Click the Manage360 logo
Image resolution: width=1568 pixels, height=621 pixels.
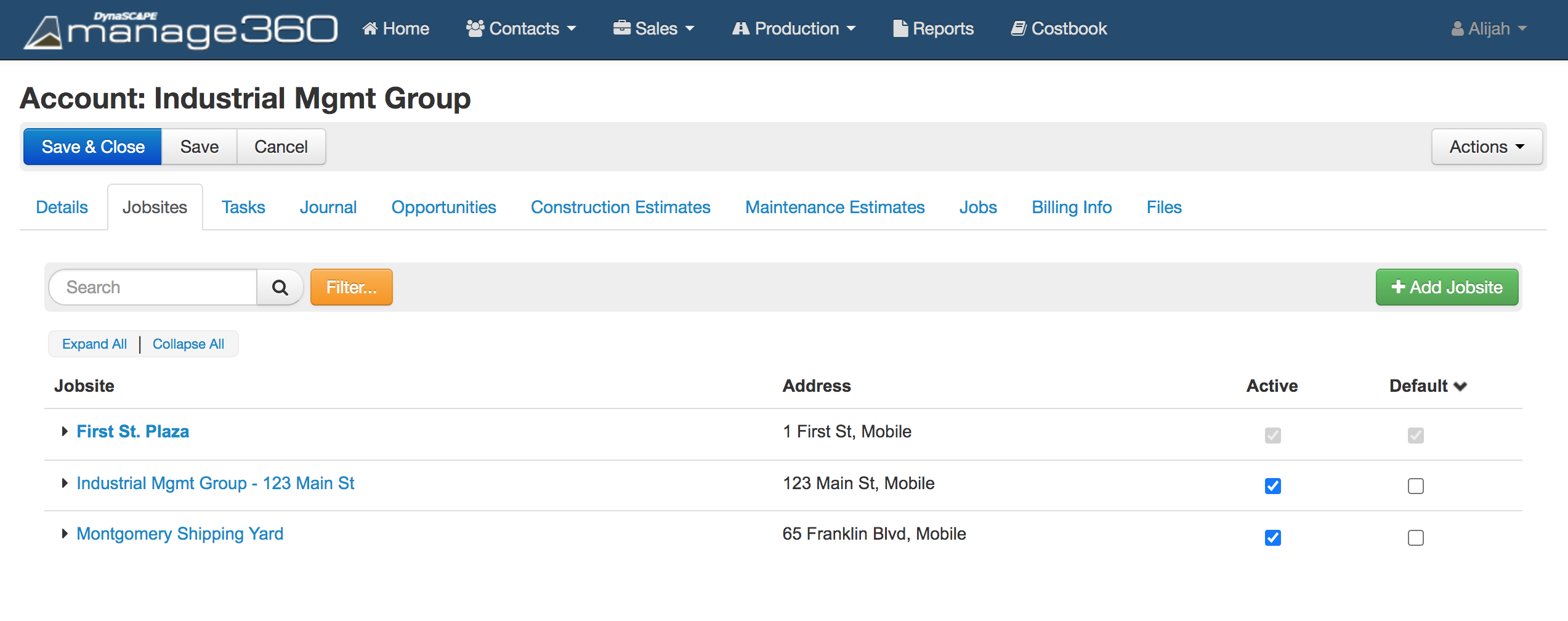180,30
